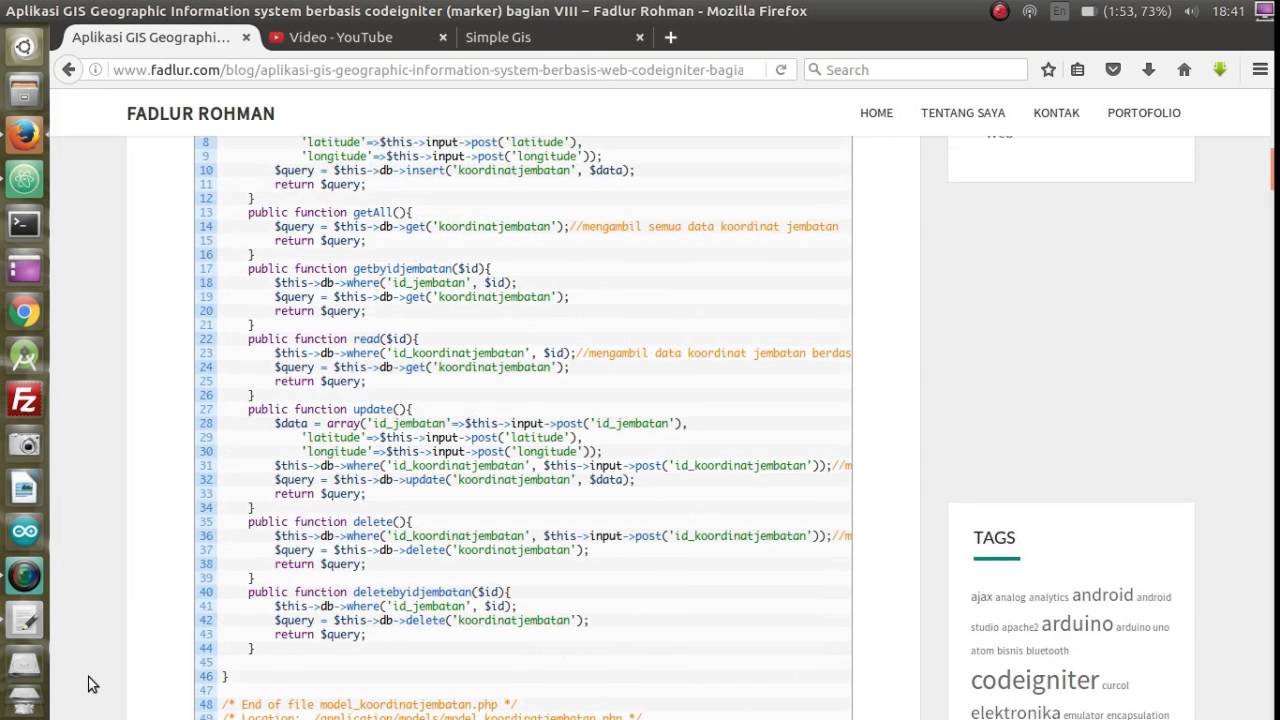
Task: Show bookmarks list icon
Action: click(x=1077, y=70)
